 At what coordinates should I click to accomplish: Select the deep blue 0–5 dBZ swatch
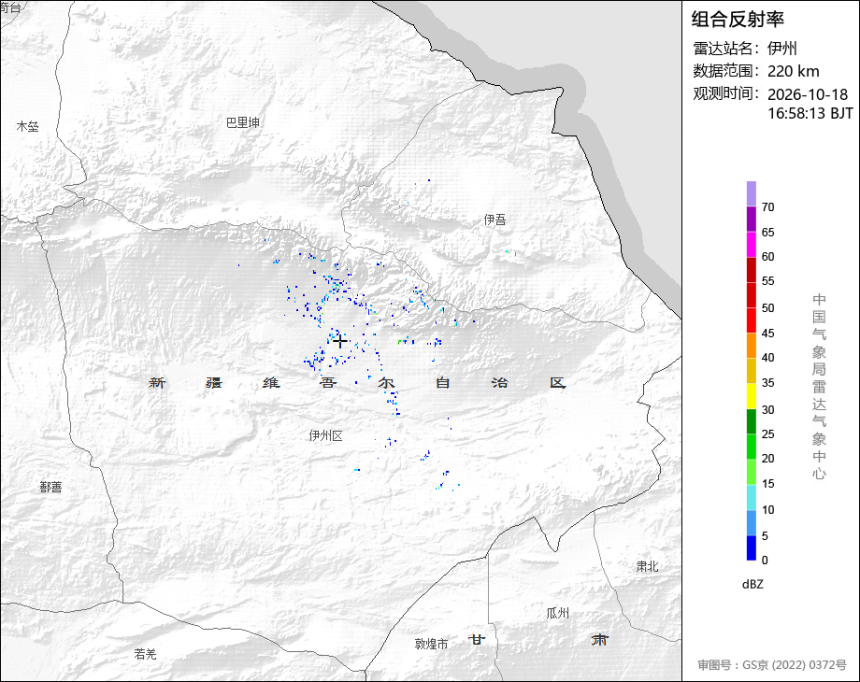coord(751,548)
